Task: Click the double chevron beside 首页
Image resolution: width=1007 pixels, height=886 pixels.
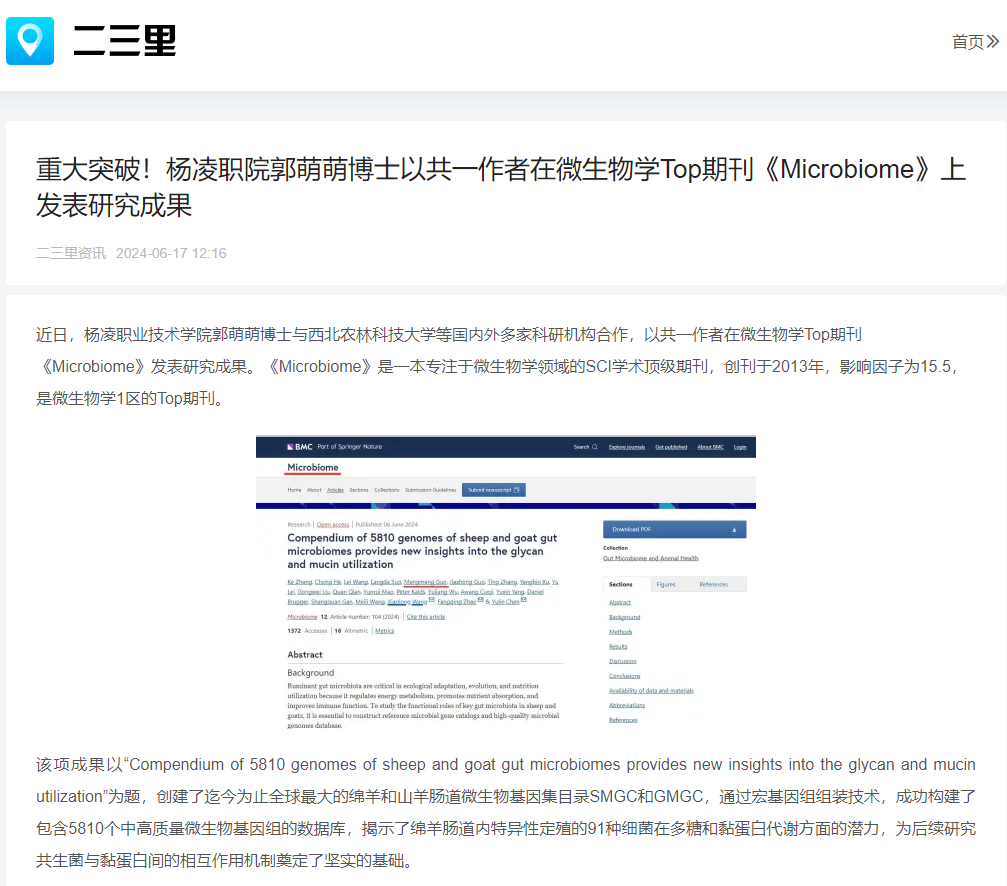Action: point(992,42)
